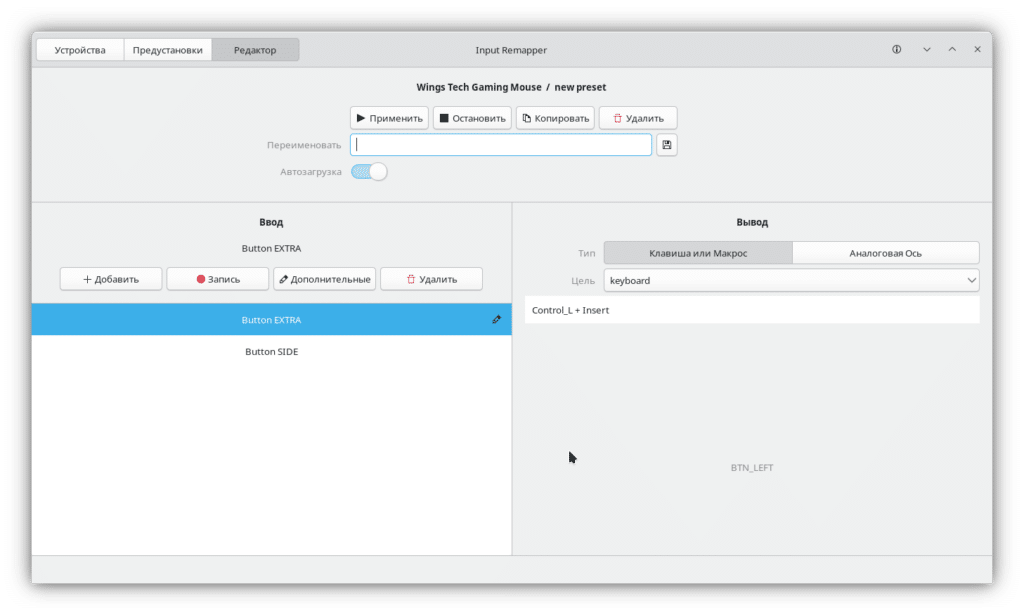This screenshot has height=615, width=1024.
Task: Click the save icon beside rename field
Action: tap(667, 145)
